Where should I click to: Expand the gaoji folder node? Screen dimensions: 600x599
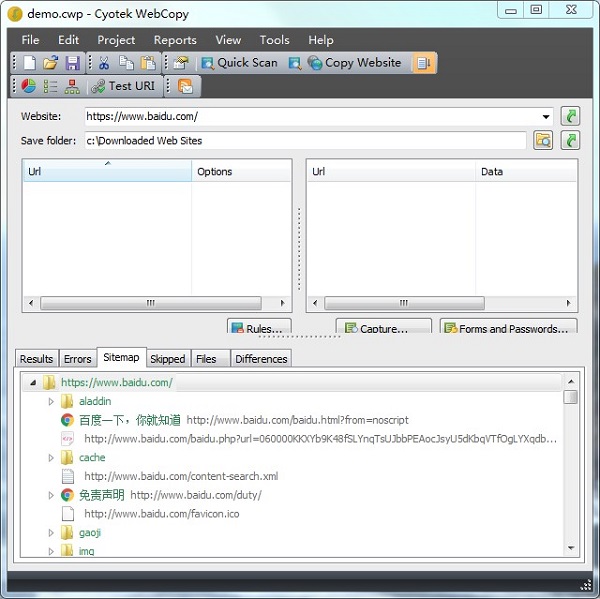coord(51,533)
